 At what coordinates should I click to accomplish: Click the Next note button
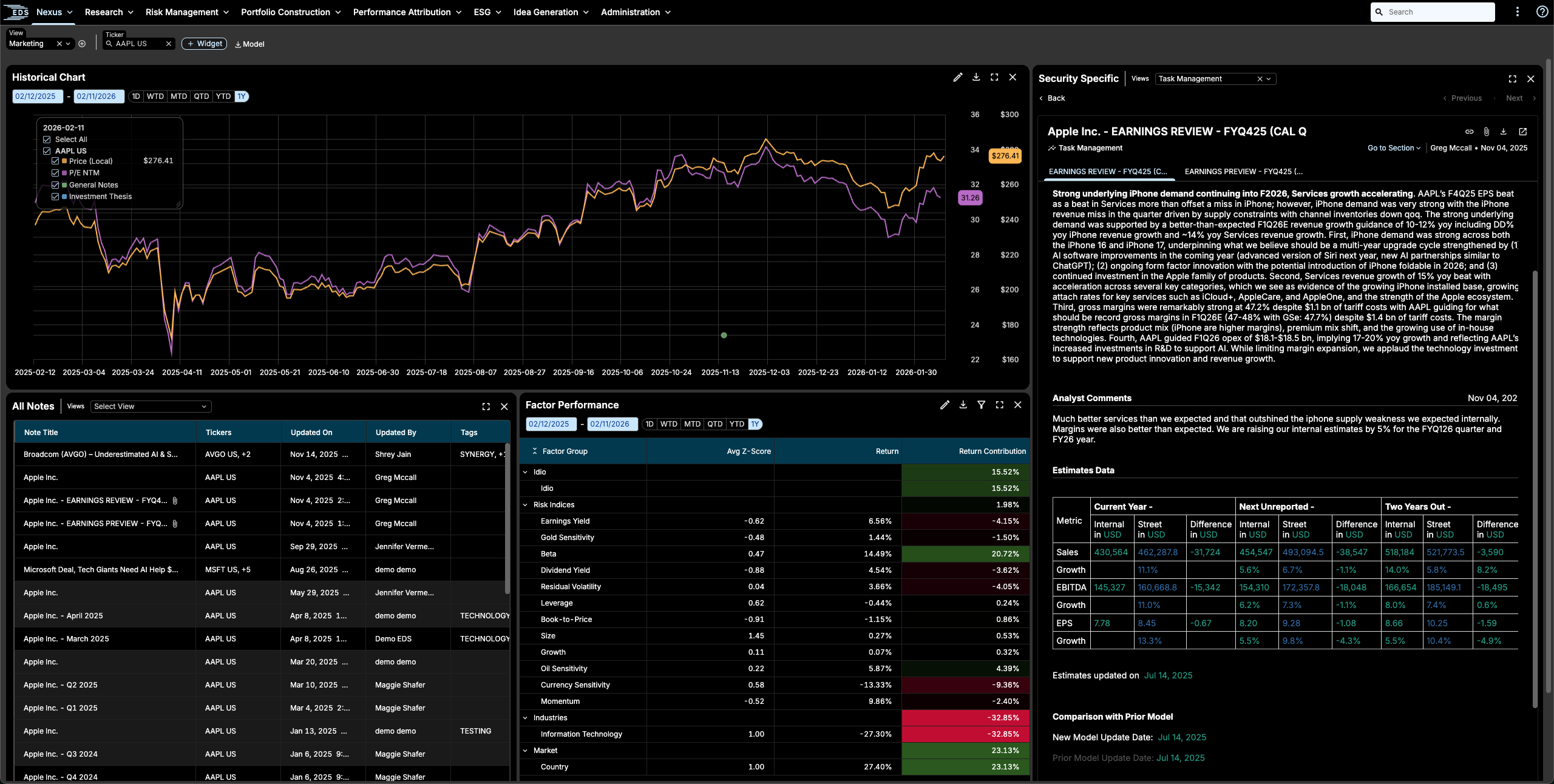coord(1521,98)
